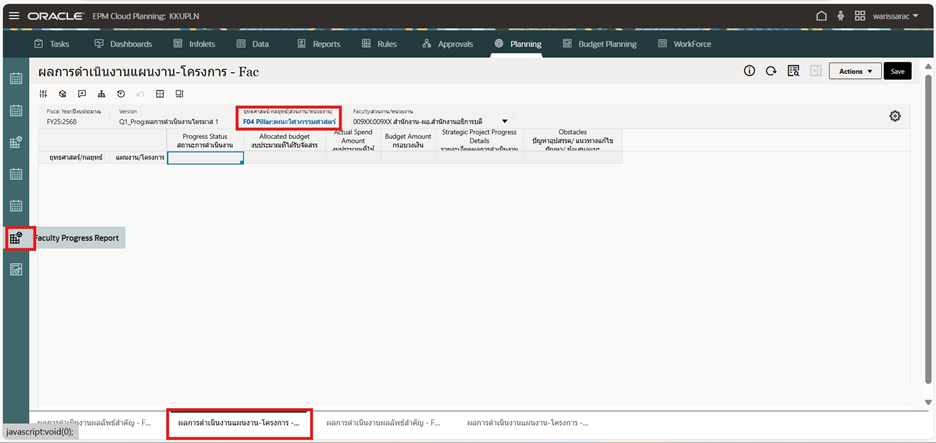Open the Tasks tab
Viewport: 936px width, 443px height.
[52, 44]
